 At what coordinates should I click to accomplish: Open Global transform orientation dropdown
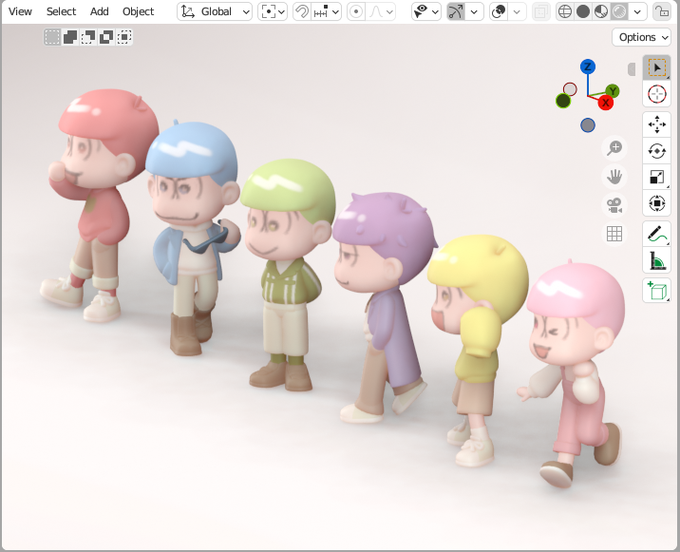point(215,12)
